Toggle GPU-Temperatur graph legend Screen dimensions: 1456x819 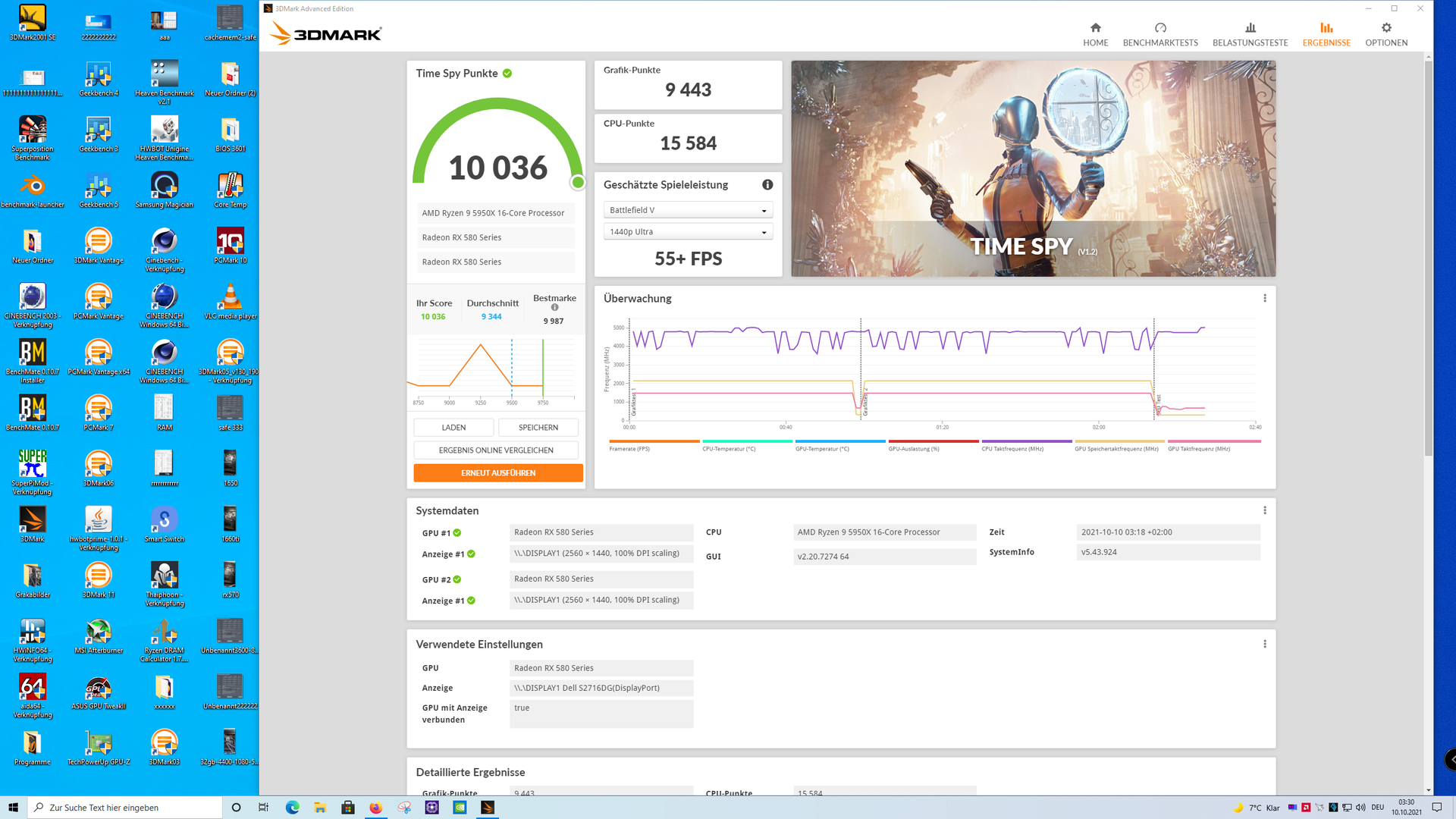tap(839, 446)
